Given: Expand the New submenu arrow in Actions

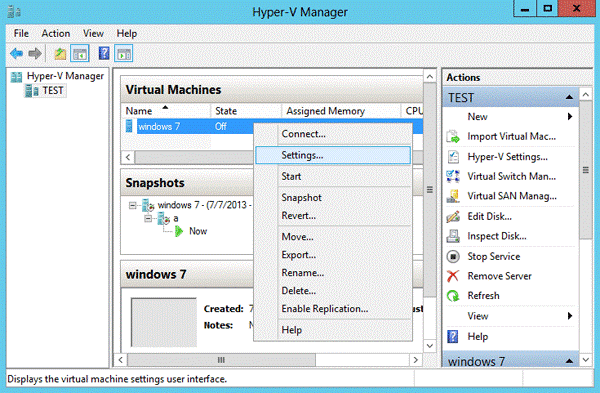Looking at the screenshot, I should [x=570, y=116].
